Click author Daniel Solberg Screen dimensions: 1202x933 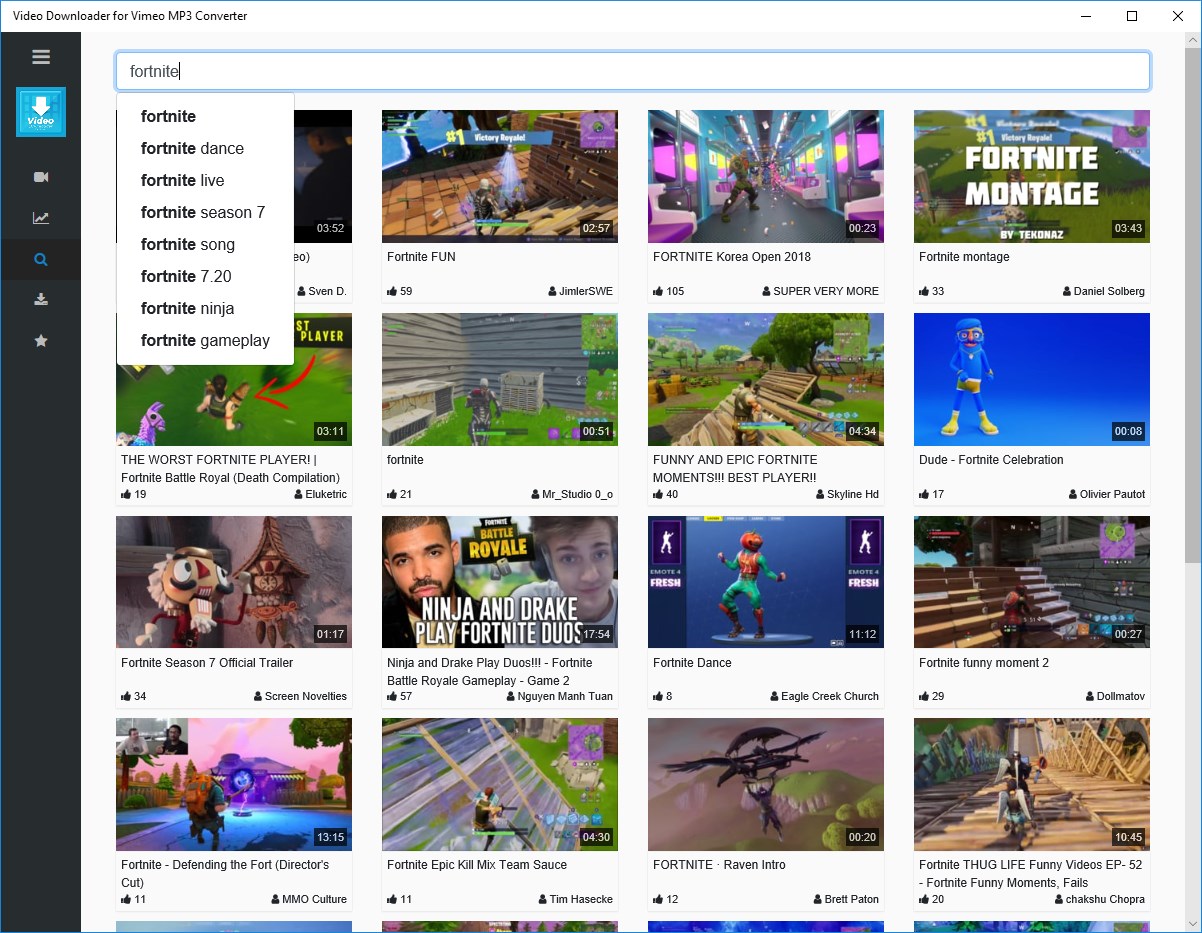(x=1104, y=291)
